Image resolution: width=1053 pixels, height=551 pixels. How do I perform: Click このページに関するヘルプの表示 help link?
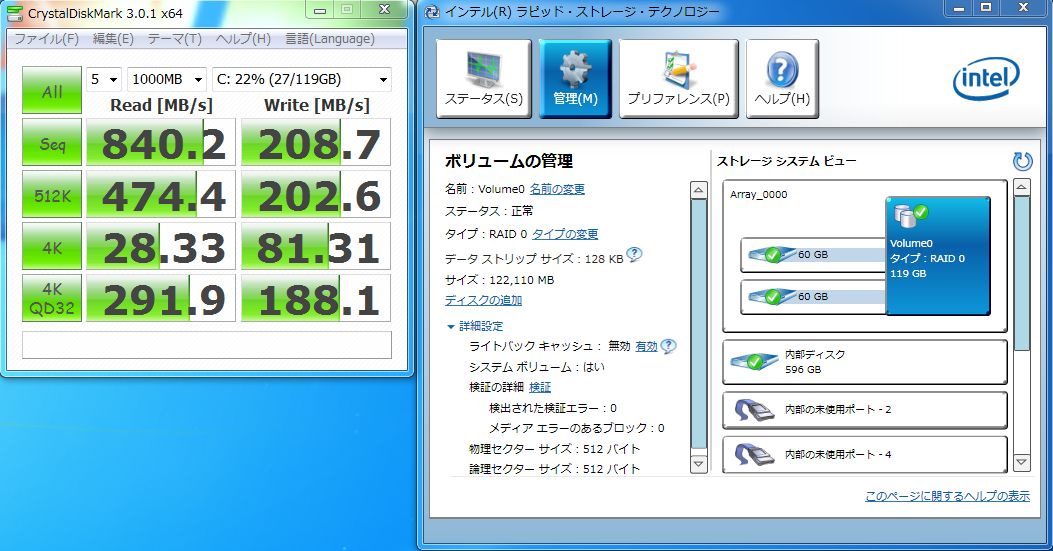point(947,496)
